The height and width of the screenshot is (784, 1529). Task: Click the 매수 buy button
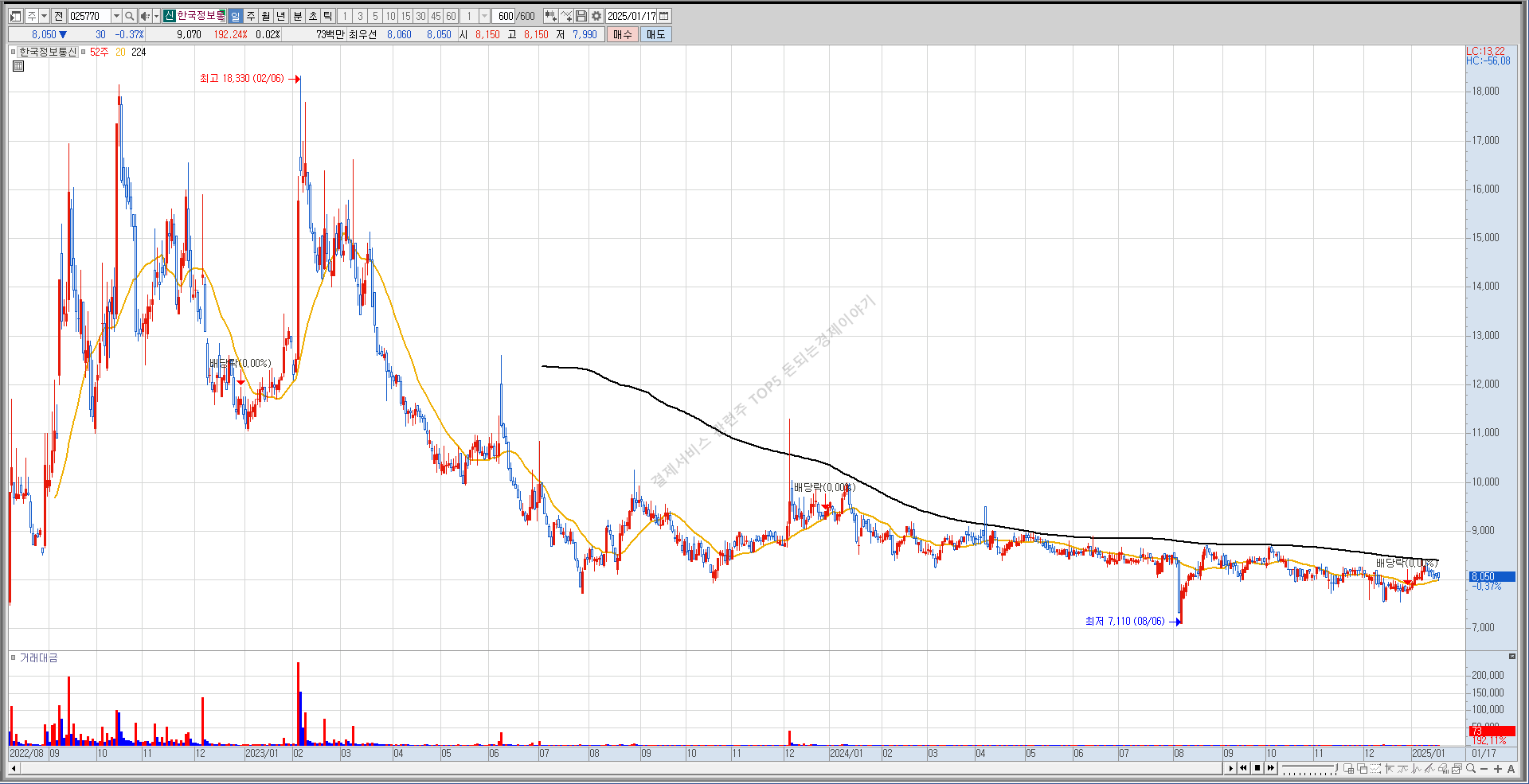[x=623, y=34]
